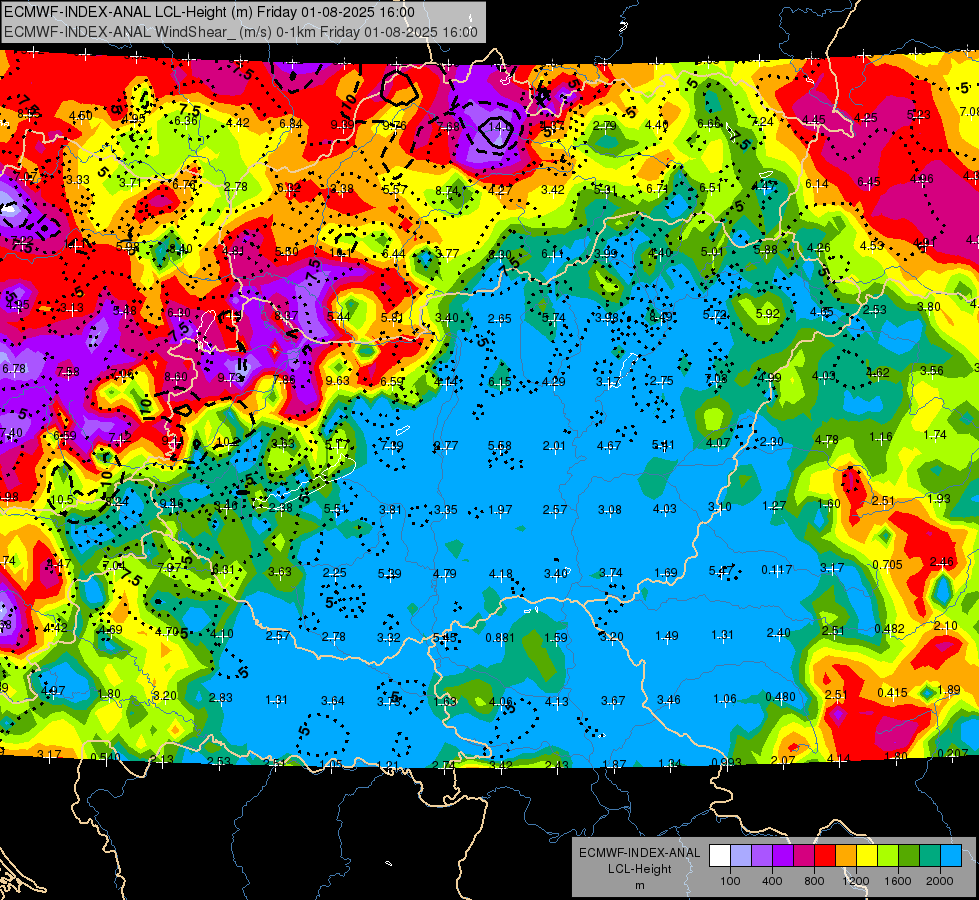
Task: Select the yellow legend swatch
Action: 867,856
